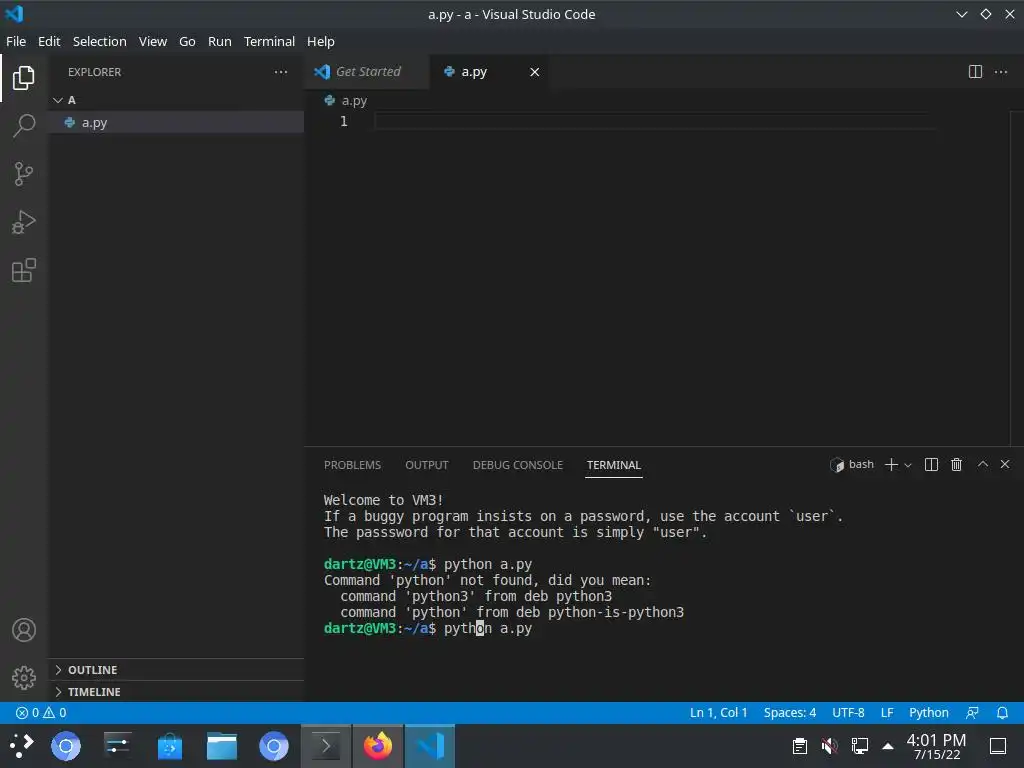Image resolution: width=1024 pixels, height=768 pixels.
Task: Open the feedback icon in status bar
Action: point(972,712)
